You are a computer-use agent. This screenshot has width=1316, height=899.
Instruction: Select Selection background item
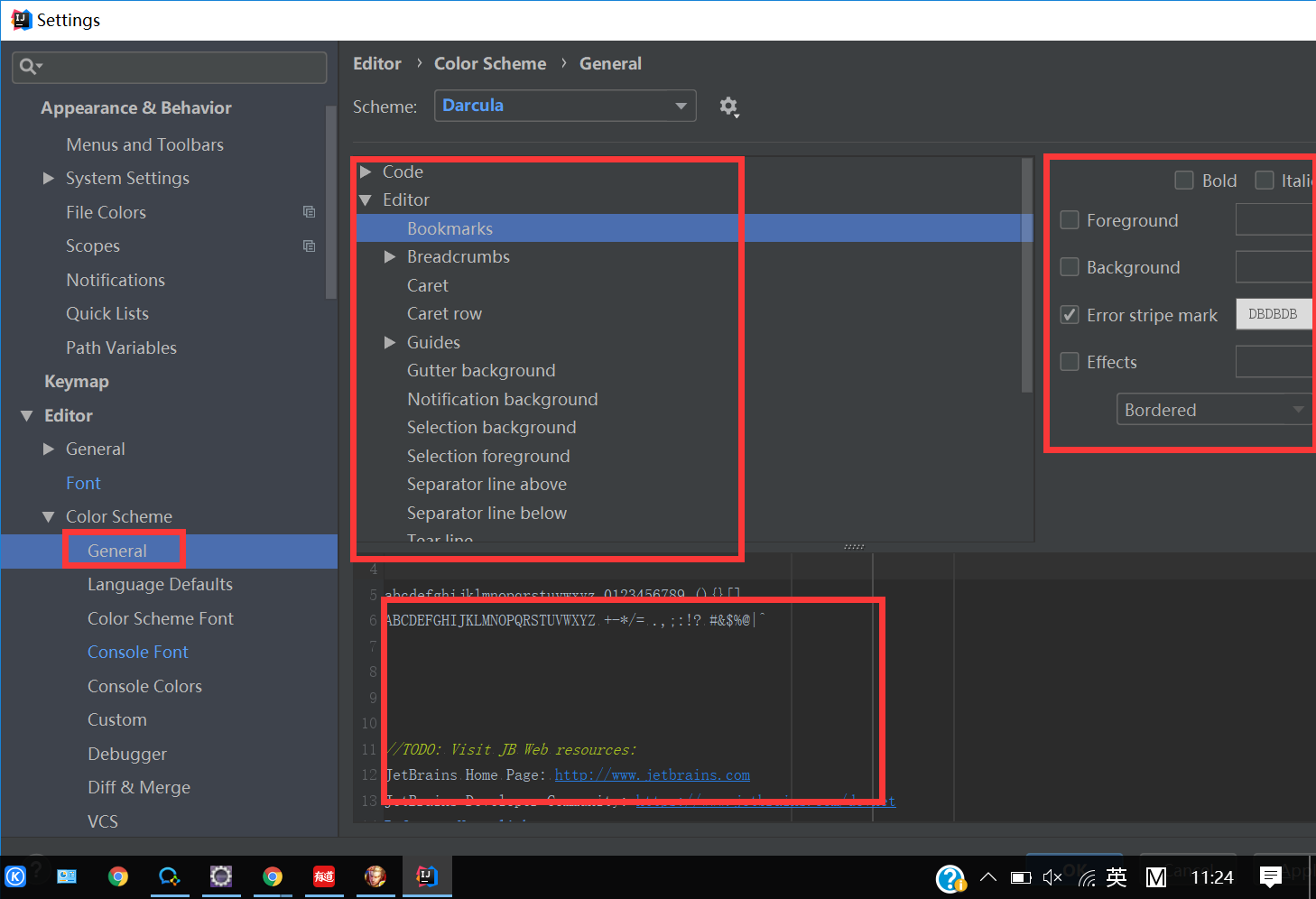pyautogui.click(x=491, y=427)
